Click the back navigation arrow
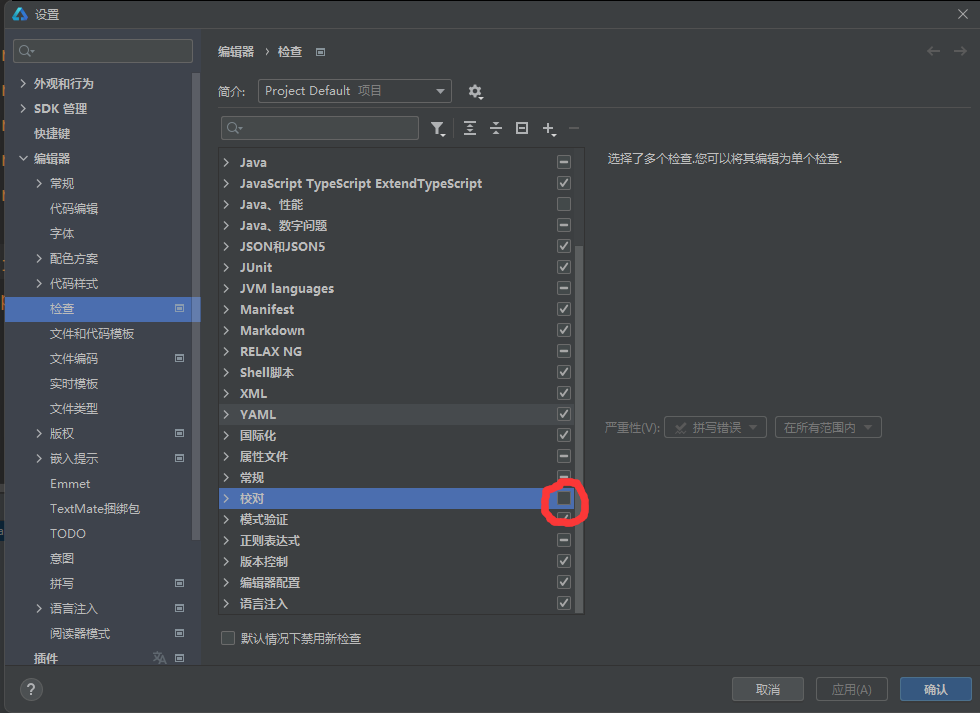980x713 pixels. click(x=933, y=51)
